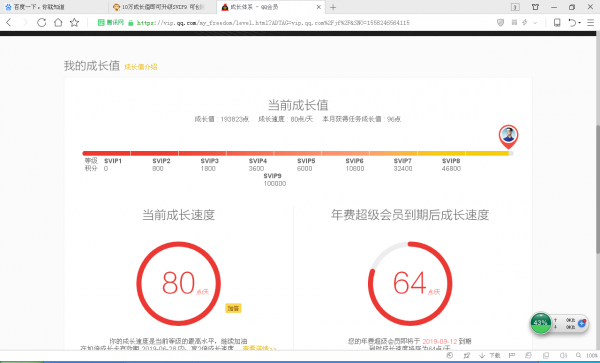The image size is (600, 363).
Task: Click the browser forward arrow
Action: click(x=25, y=23)
